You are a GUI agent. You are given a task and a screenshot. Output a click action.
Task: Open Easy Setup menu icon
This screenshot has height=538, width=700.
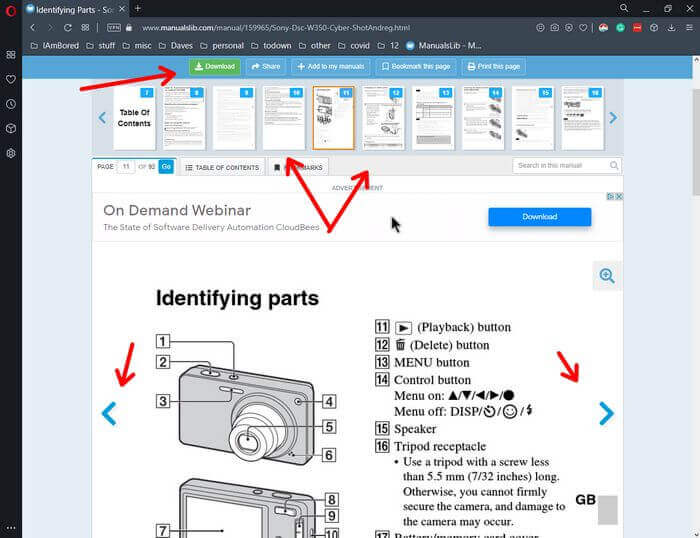tap(689, 28)
